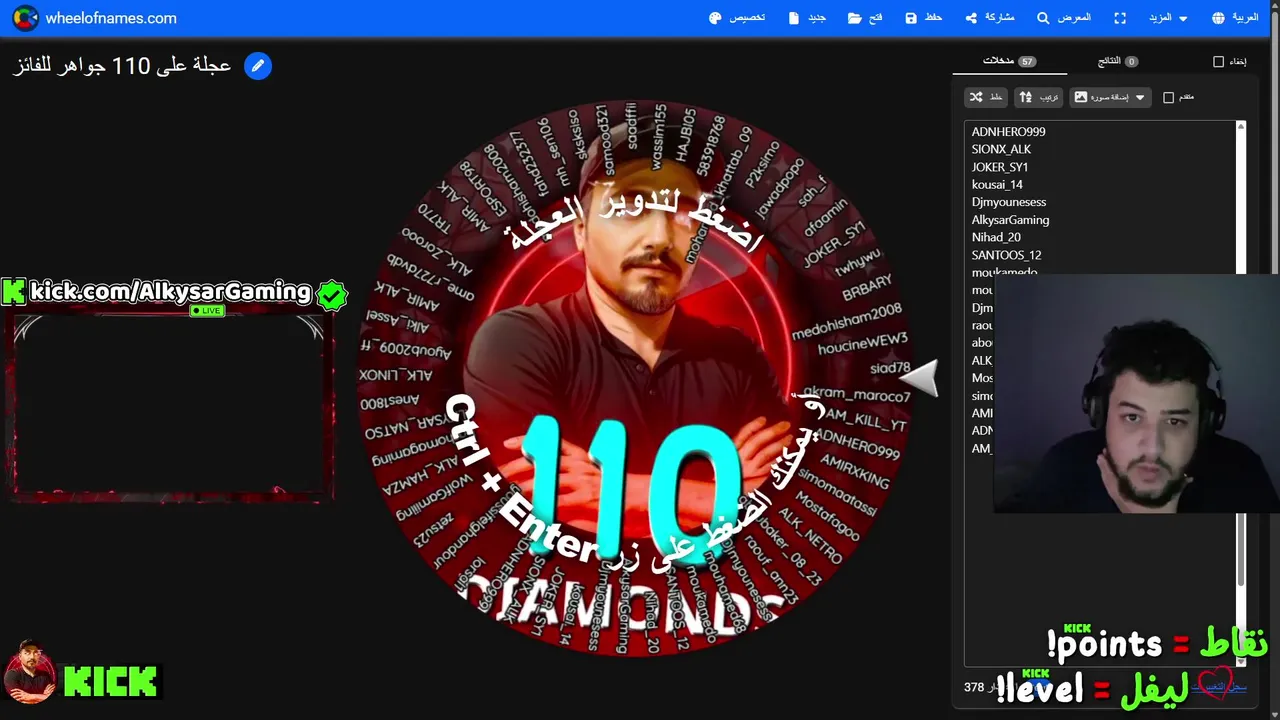The height and width of the screenshot is (720, 1280).
Task: Switch to the مدخلات entries tab
Action: pyautogui.click(x=1009, y=61)
